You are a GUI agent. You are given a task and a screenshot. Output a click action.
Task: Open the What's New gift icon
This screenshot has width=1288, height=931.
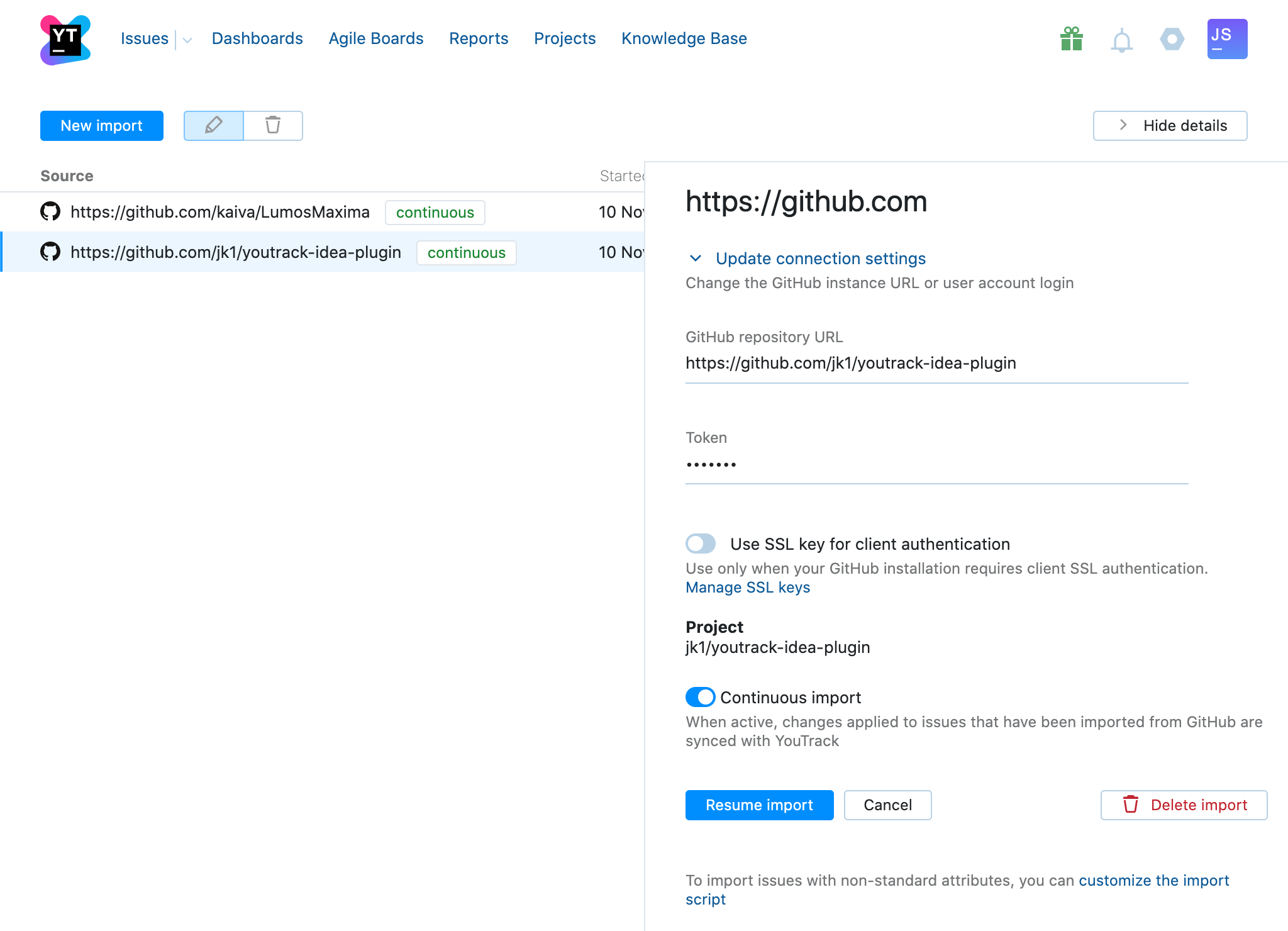pos(1071,39)
